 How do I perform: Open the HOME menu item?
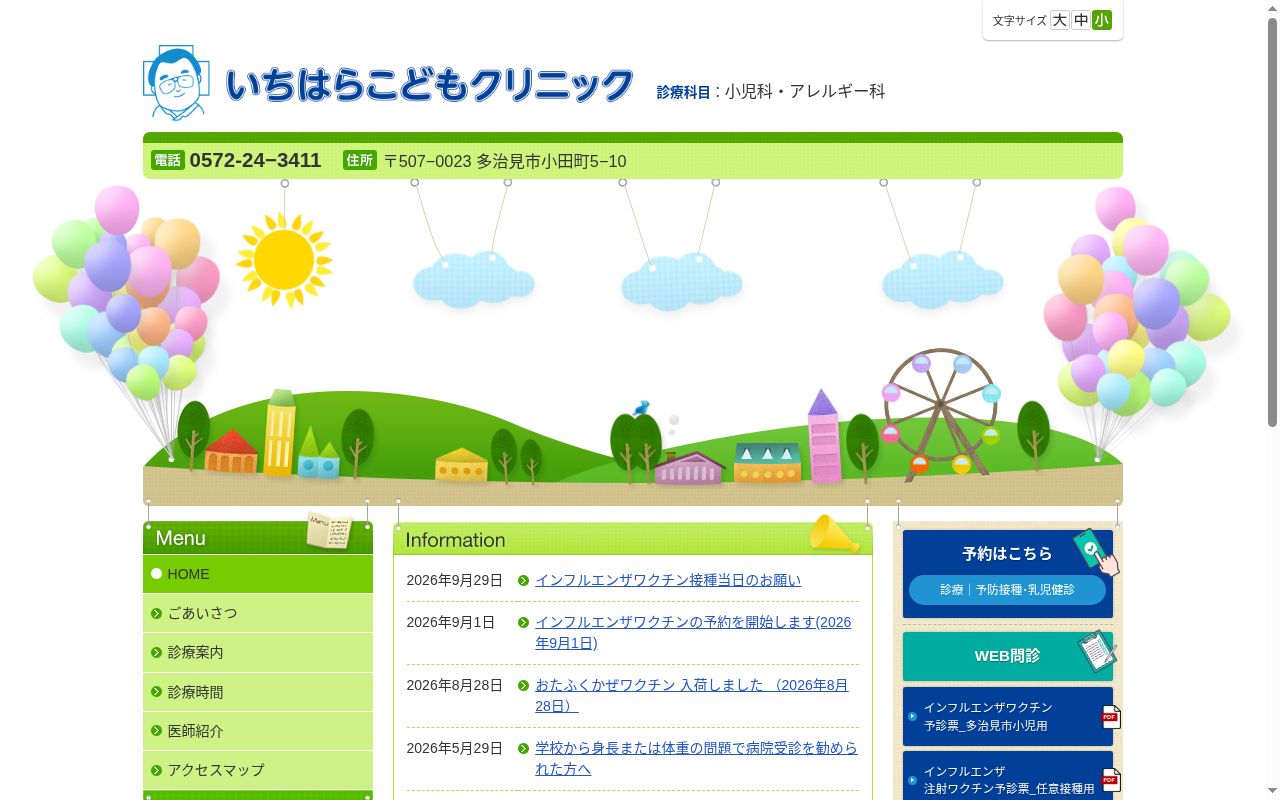click(258, 574)
